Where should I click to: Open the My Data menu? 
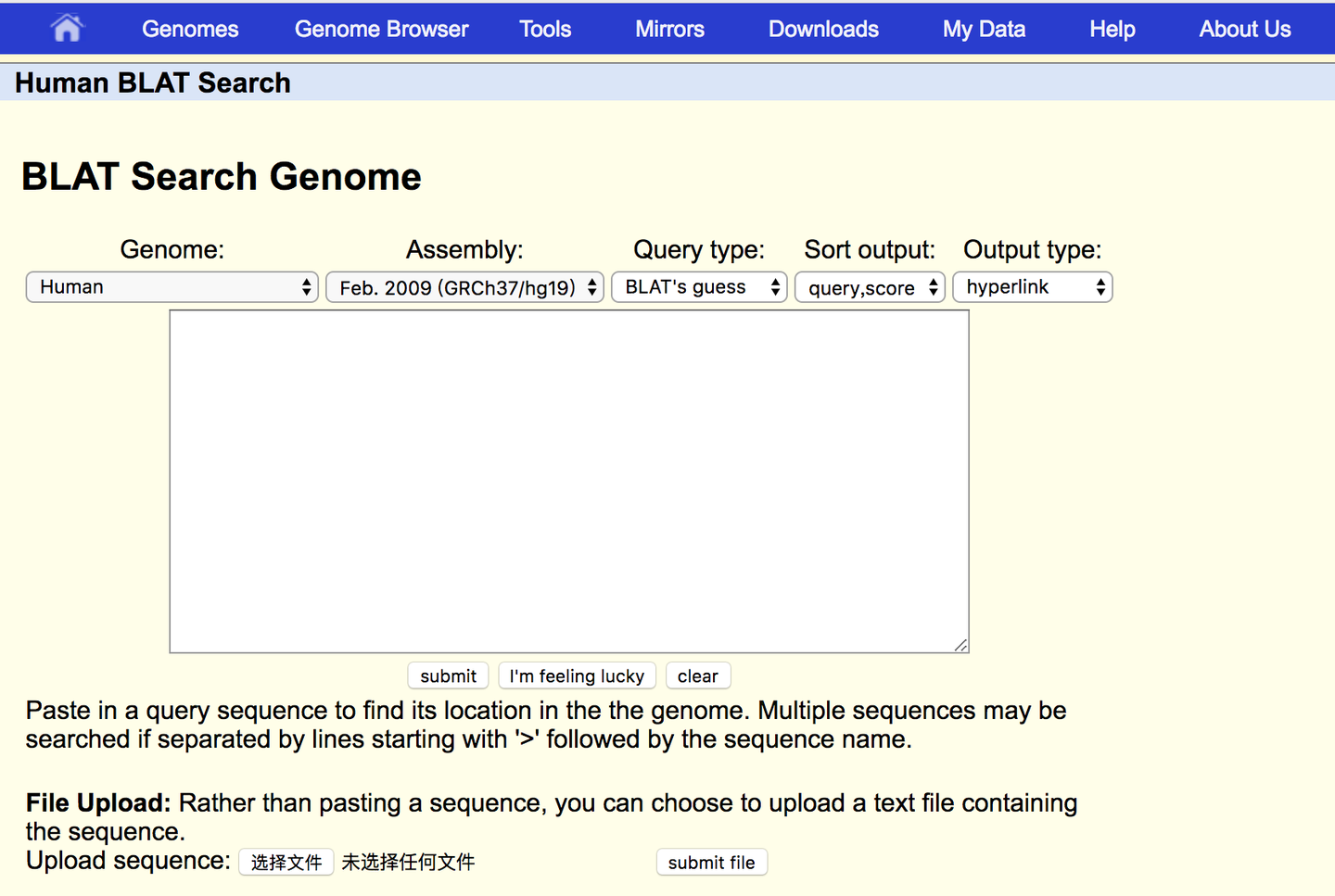[x=984, y=29]
